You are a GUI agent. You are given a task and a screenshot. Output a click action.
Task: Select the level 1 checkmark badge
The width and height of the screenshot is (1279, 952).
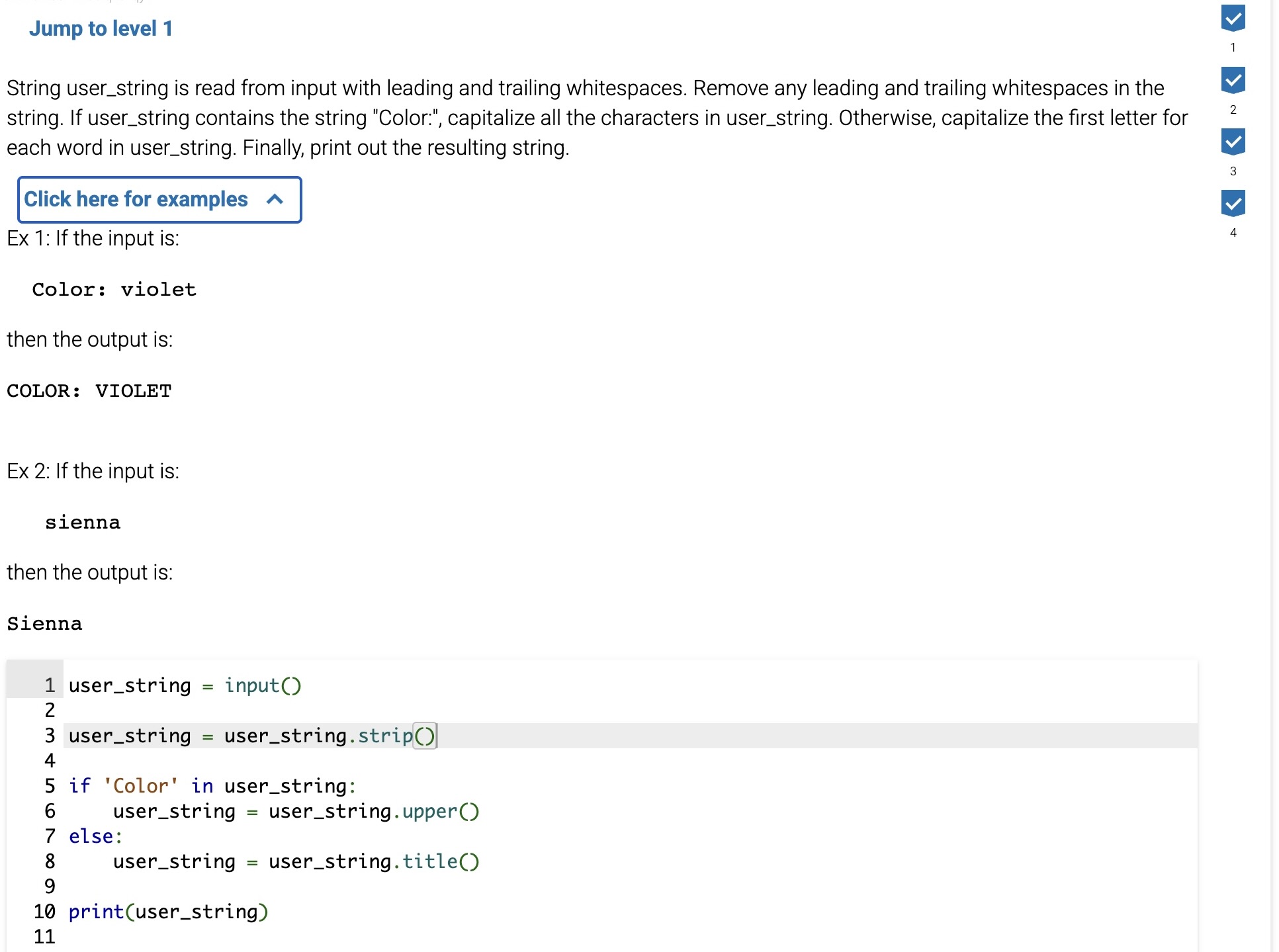[x=1233, y=18]
